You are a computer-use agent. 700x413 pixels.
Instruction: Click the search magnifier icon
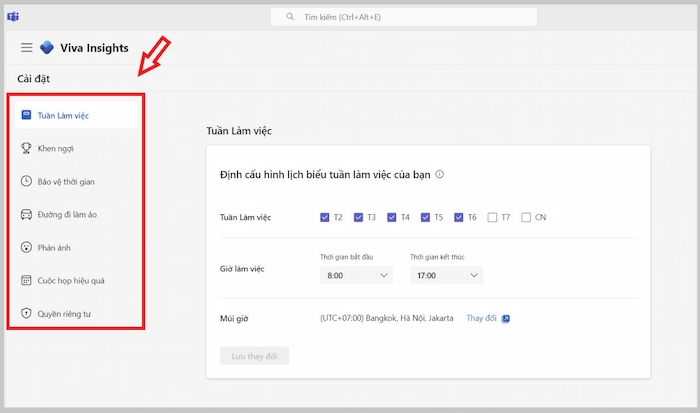(290, 17)
